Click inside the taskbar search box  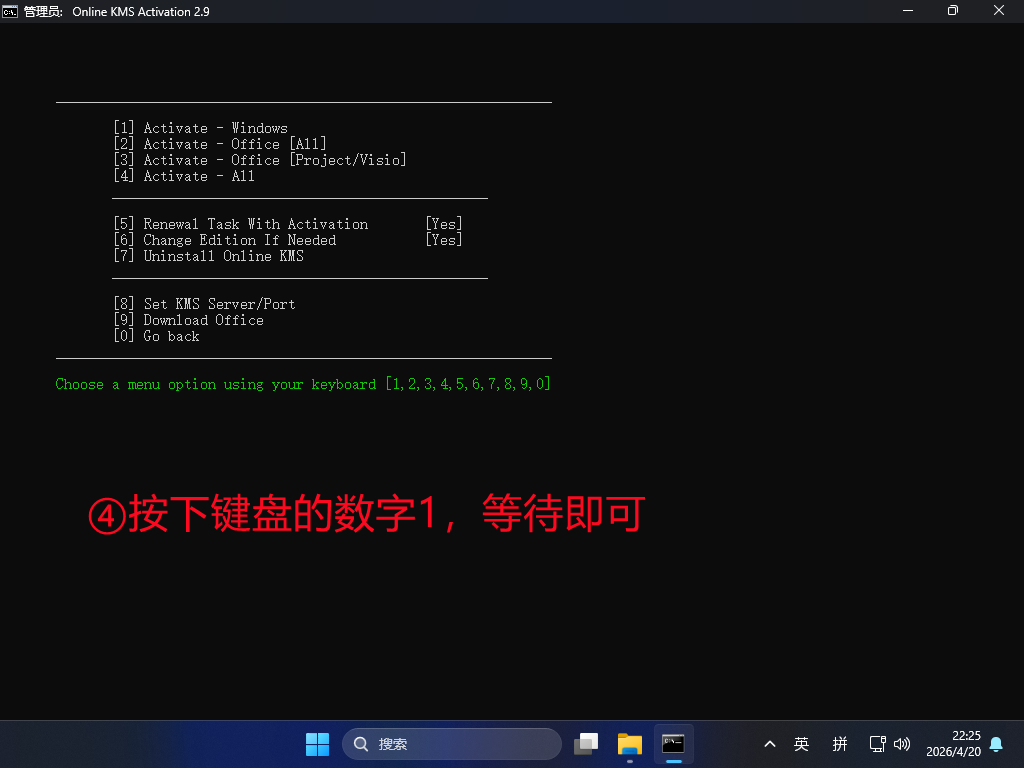(x=450, y=744)
